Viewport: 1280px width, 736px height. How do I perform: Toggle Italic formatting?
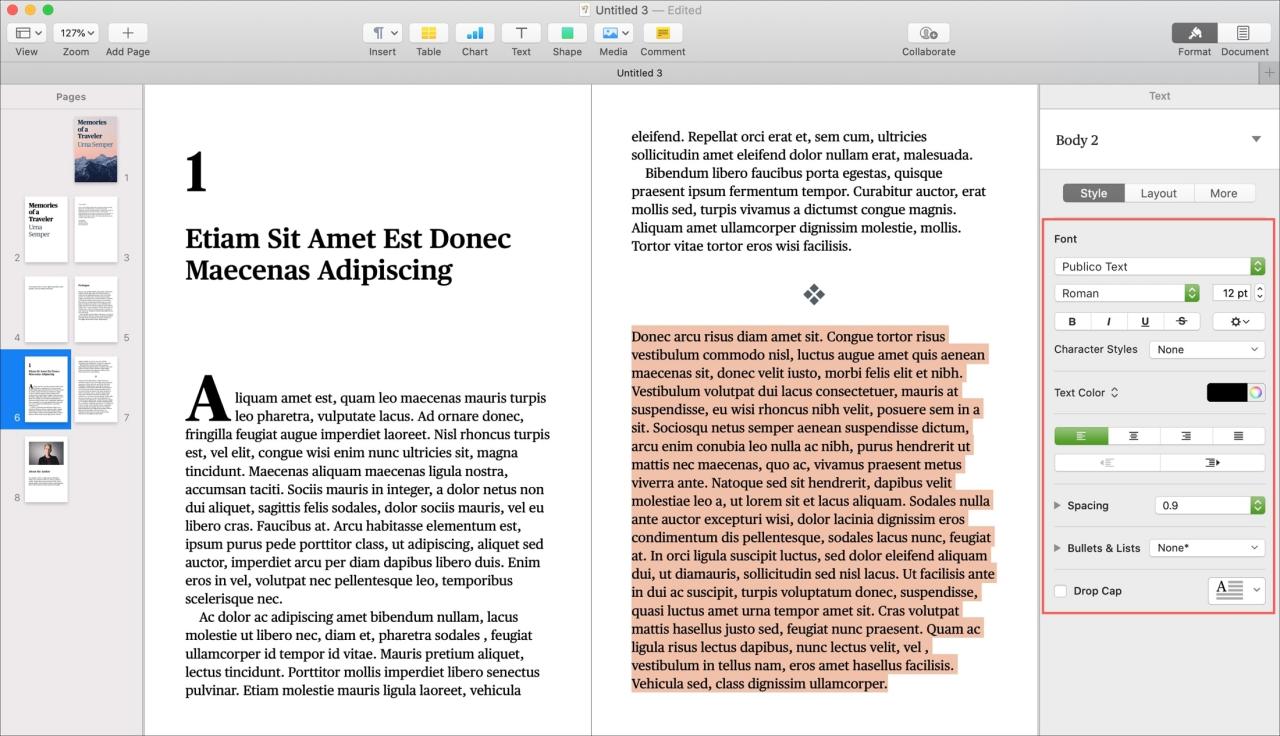tap(1109, 321)
